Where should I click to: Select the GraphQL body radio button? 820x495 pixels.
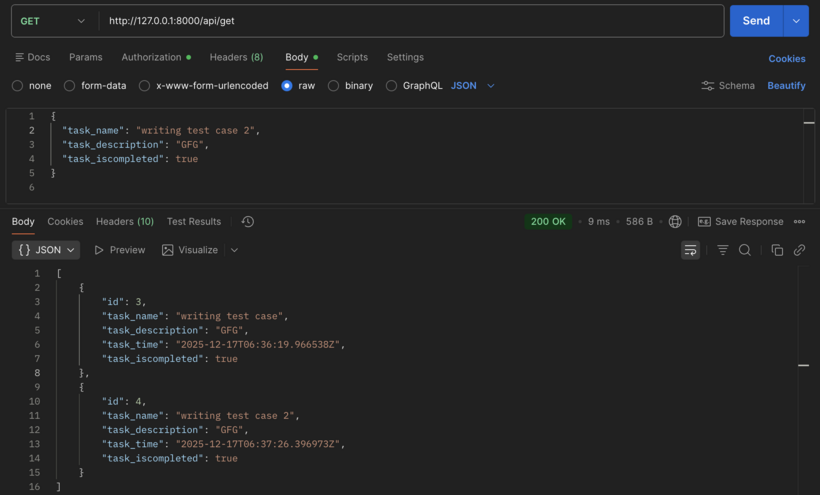[x=392, y=86]
